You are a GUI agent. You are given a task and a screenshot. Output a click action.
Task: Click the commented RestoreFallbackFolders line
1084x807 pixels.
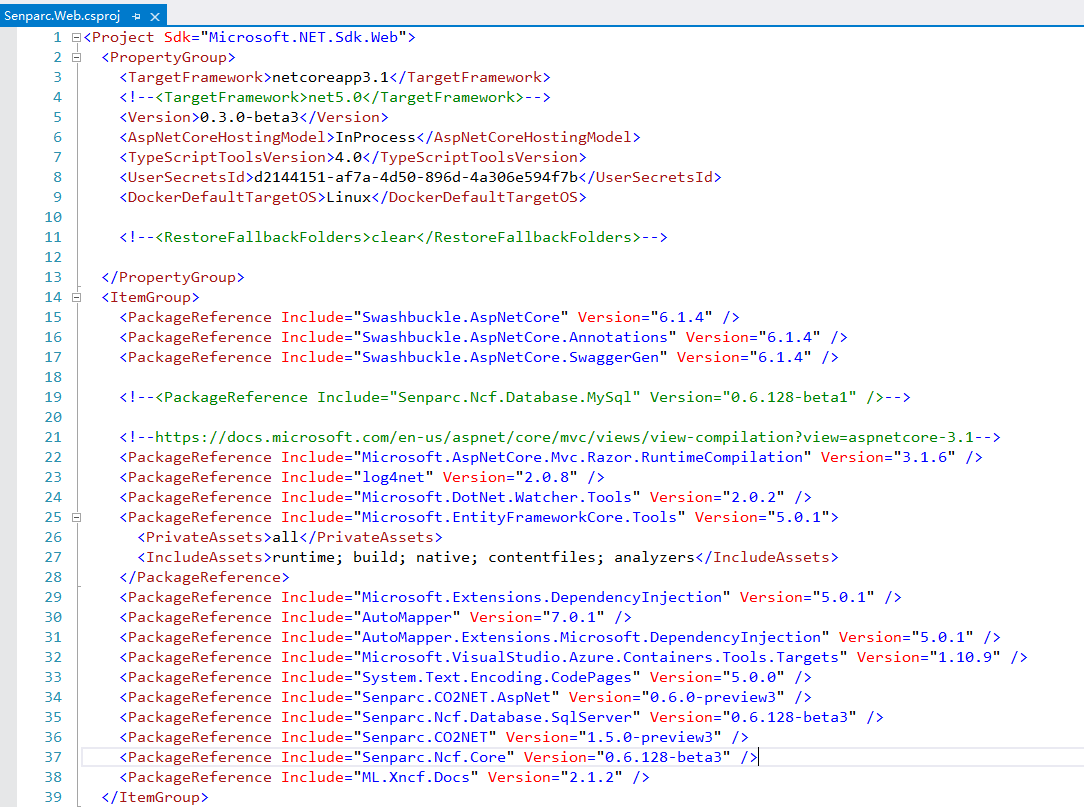click(393, 237)
